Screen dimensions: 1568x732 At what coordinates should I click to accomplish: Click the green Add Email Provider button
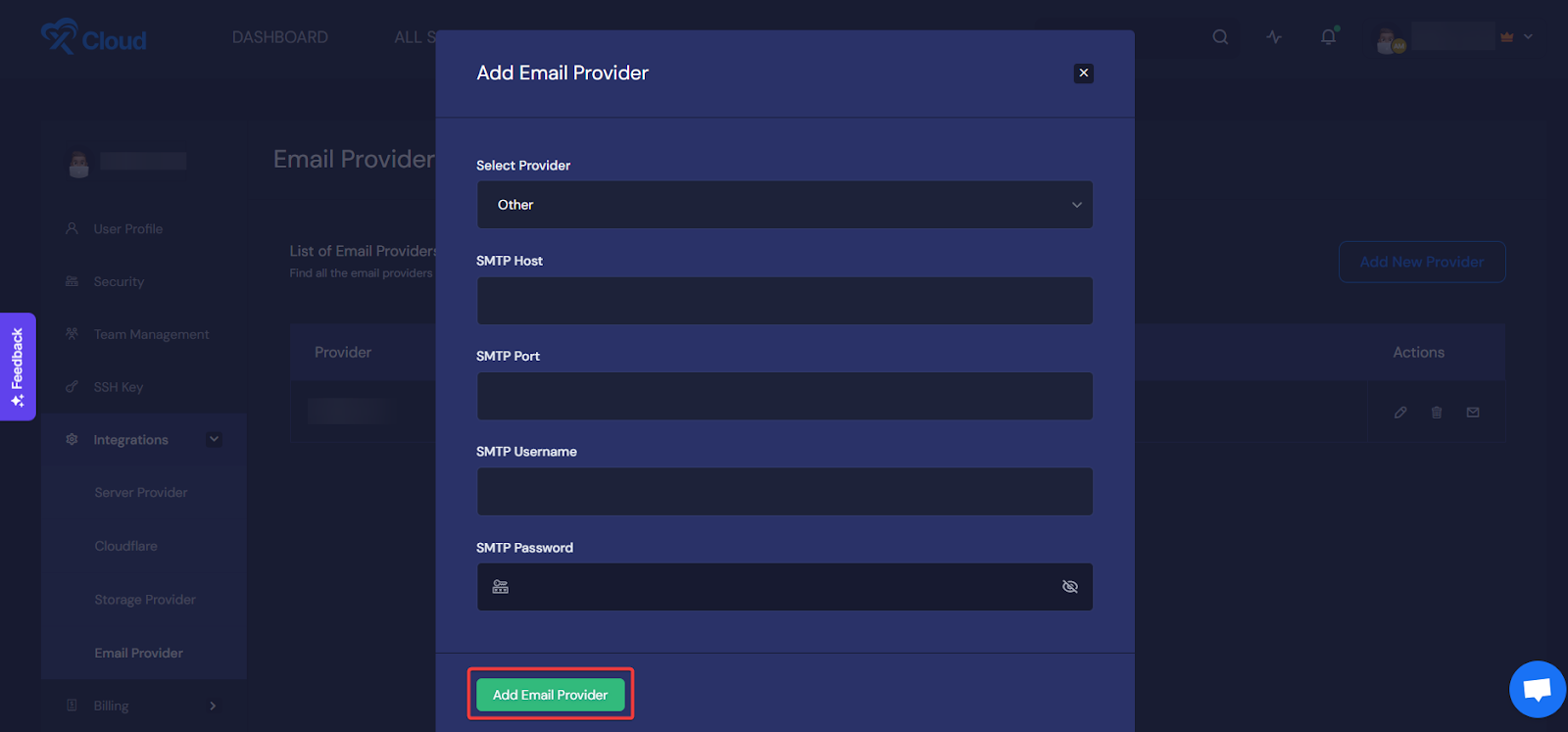[550, 695]
